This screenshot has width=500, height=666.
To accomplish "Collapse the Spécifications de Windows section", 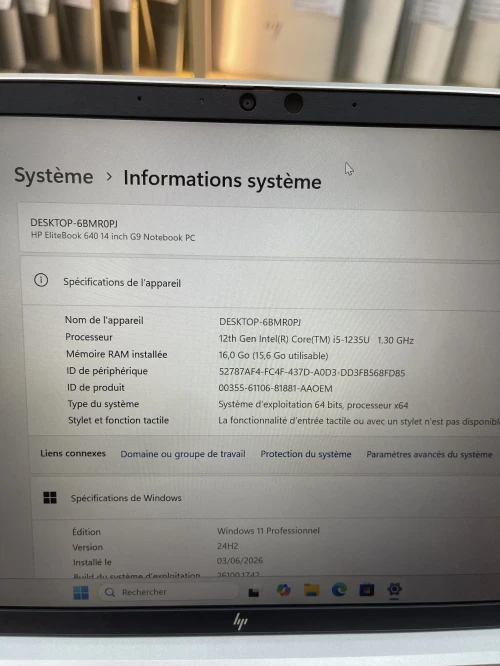I will [265, 498].
